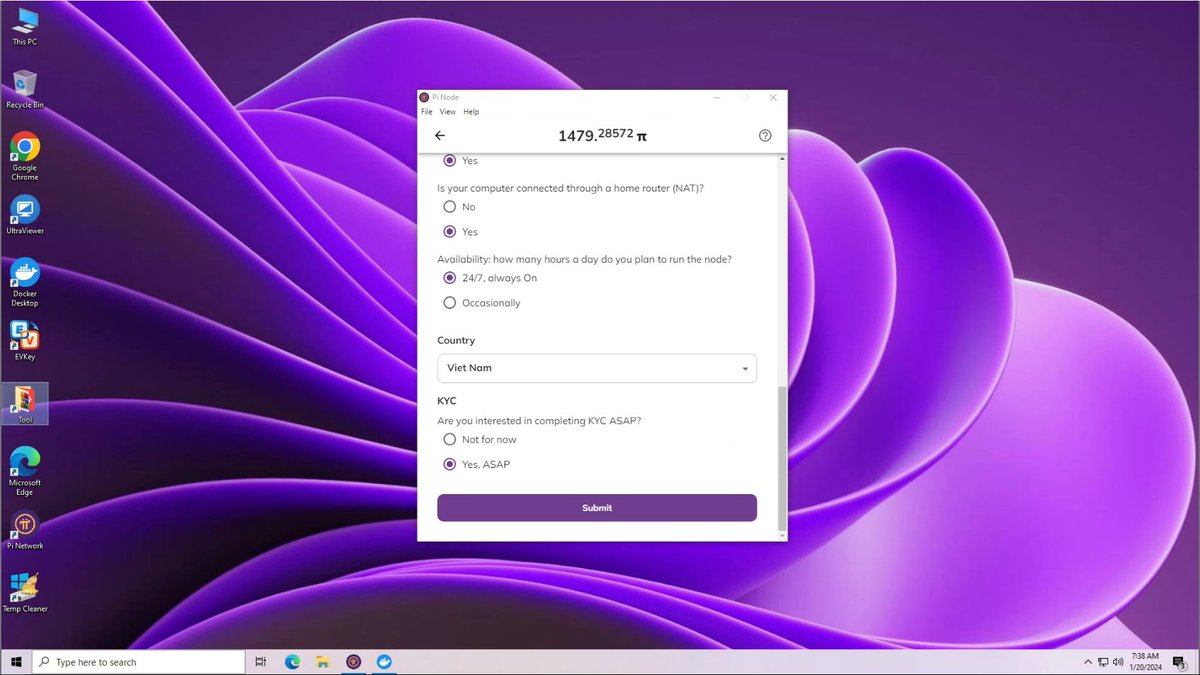1200x675 pixels.
Task: Click the 1479.28572 π balance text
Action: (x=602, y=135)
